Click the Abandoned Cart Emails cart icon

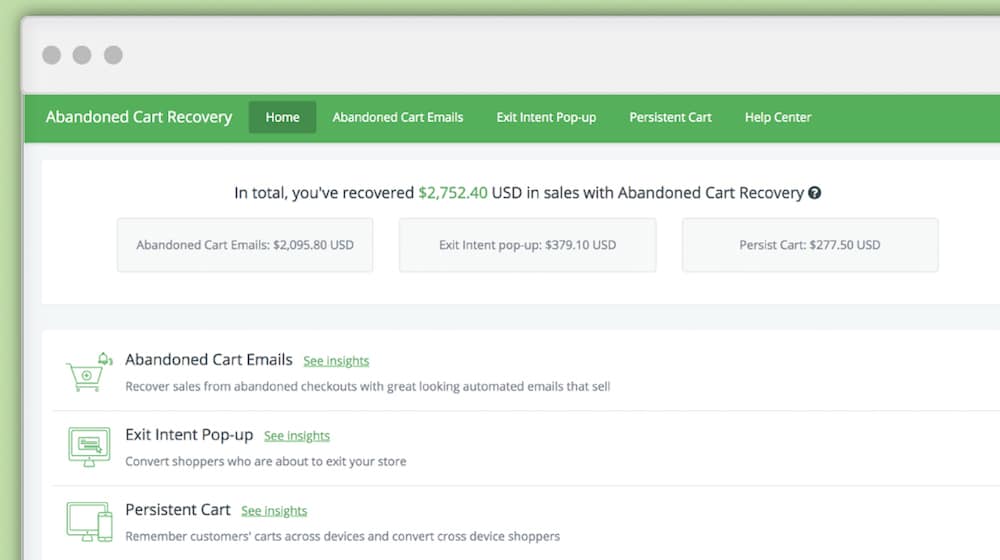pyautogui.click(x=89, y=372)
